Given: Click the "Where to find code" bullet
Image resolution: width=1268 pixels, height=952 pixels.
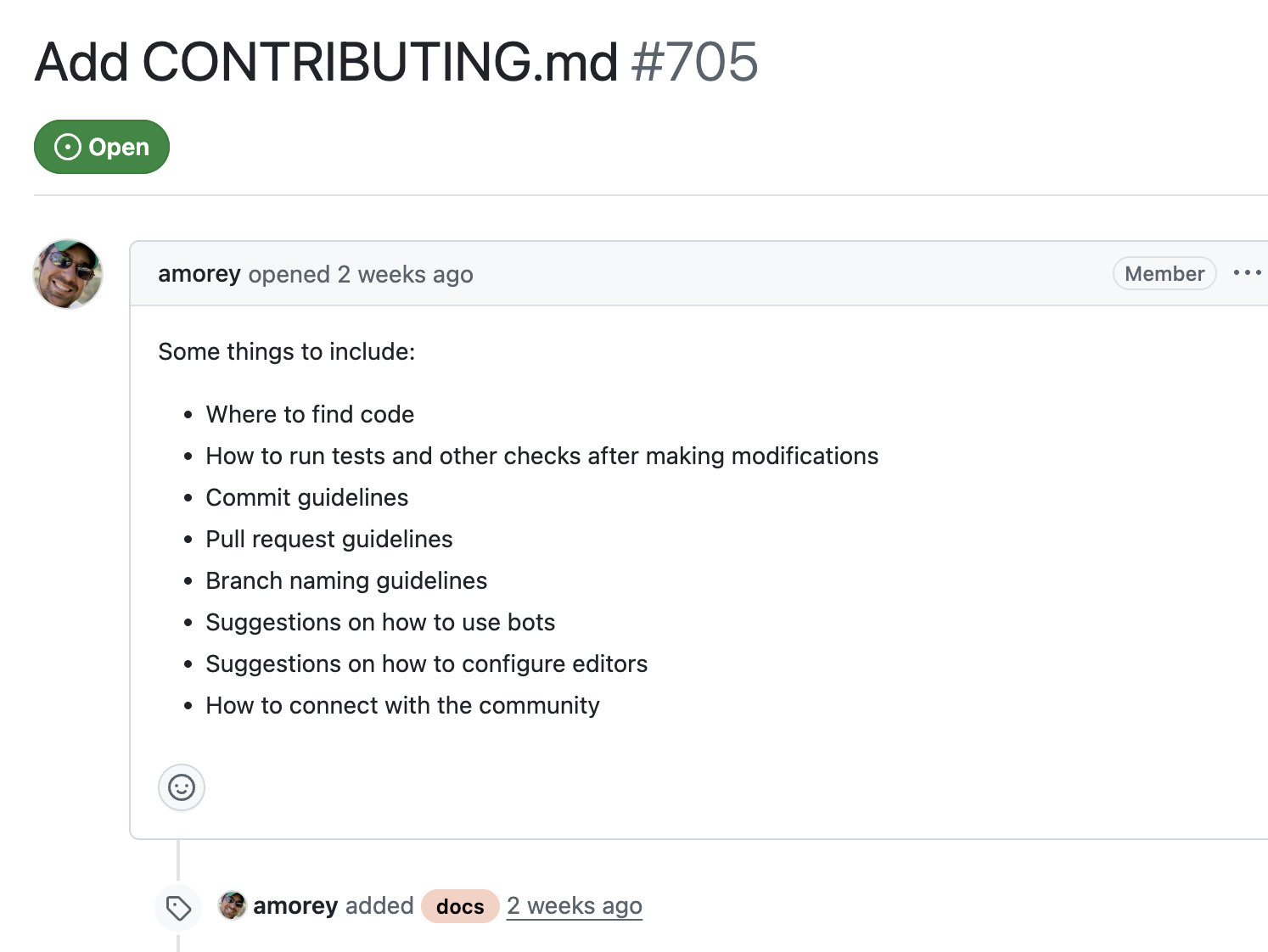Looking at the screenshot, I should 310,414.
